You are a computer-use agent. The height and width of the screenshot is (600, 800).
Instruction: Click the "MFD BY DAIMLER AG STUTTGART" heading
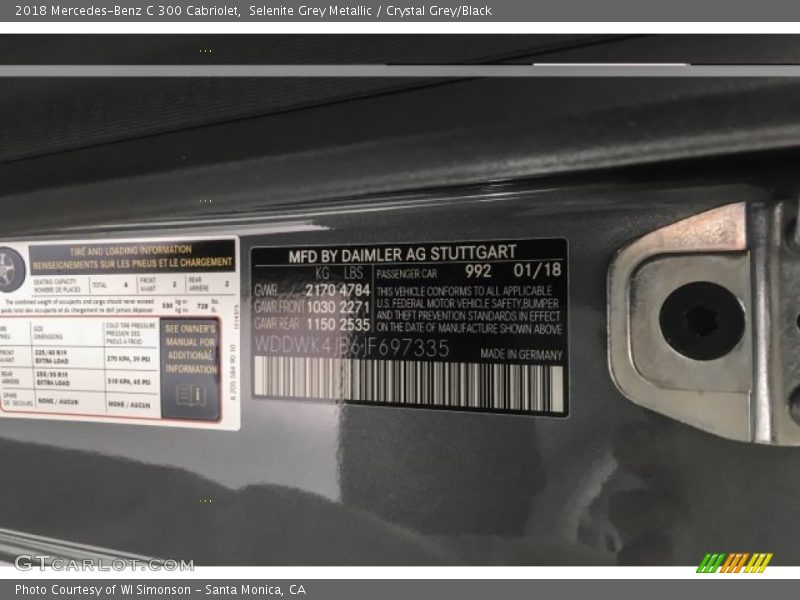(x=402, y=255)
